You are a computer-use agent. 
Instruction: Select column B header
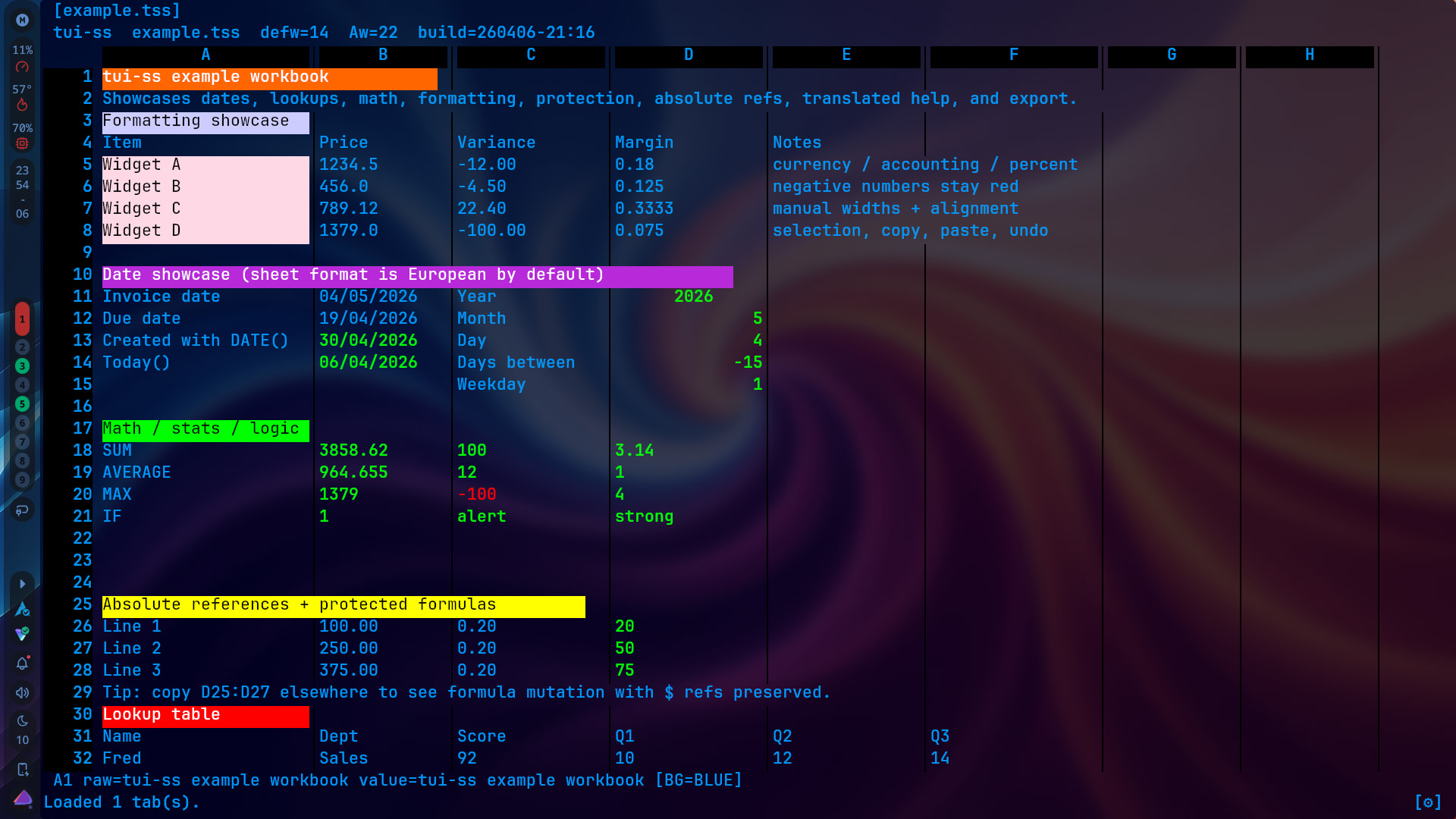point(383,55)
